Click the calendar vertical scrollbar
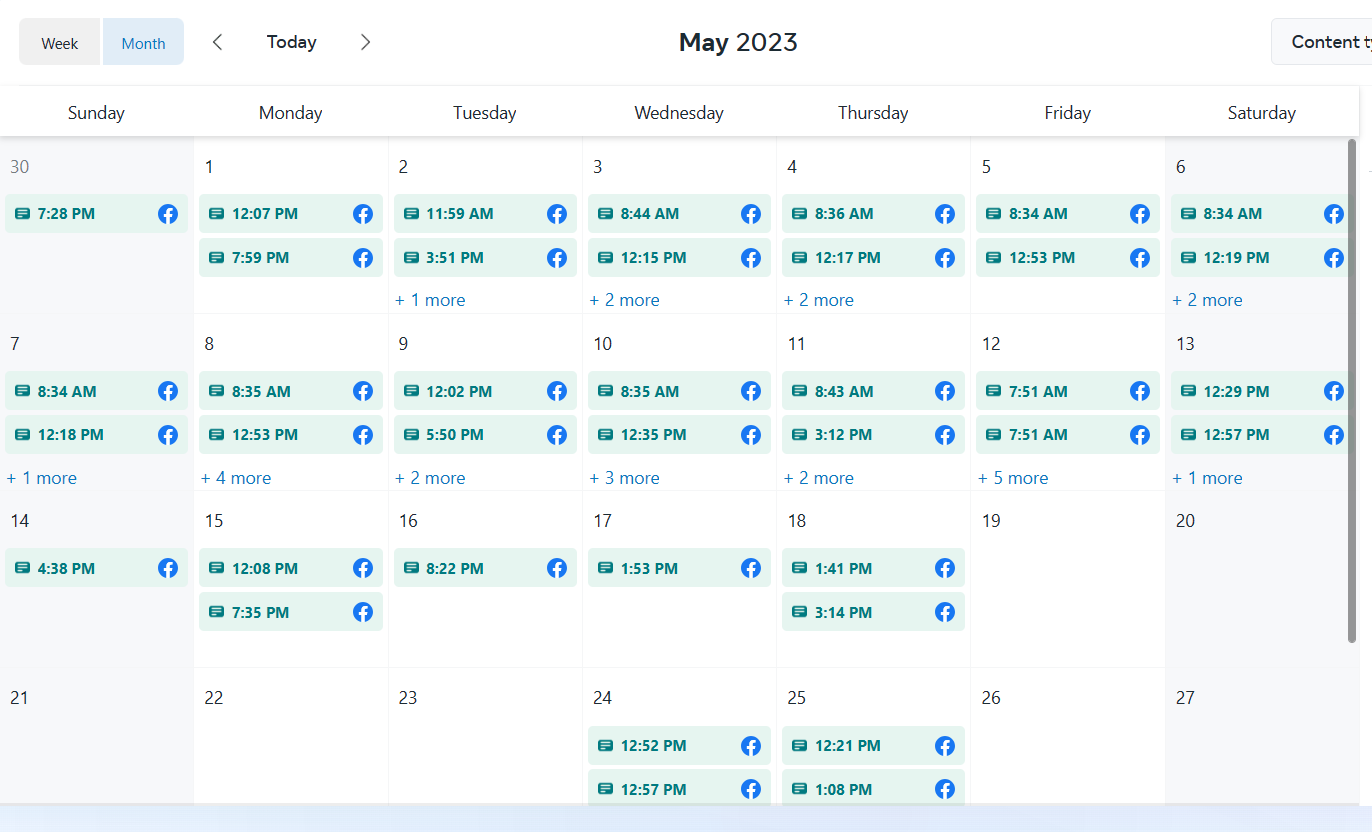The height and width of the screenshot is (832, 1372). [x=1352, y=390]
